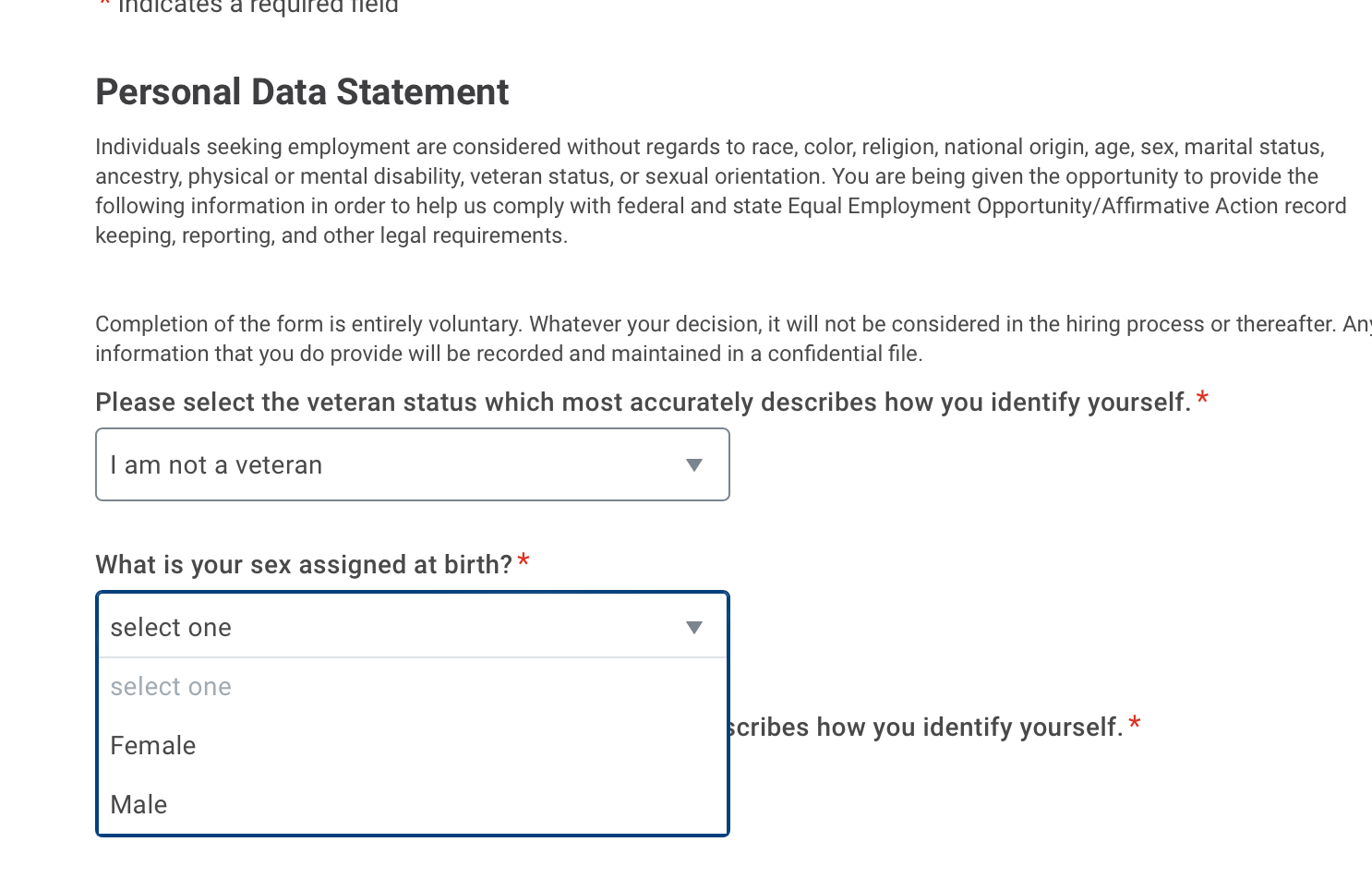Click the 'What is your sex assigned at birth?' label

pos(304,565)
